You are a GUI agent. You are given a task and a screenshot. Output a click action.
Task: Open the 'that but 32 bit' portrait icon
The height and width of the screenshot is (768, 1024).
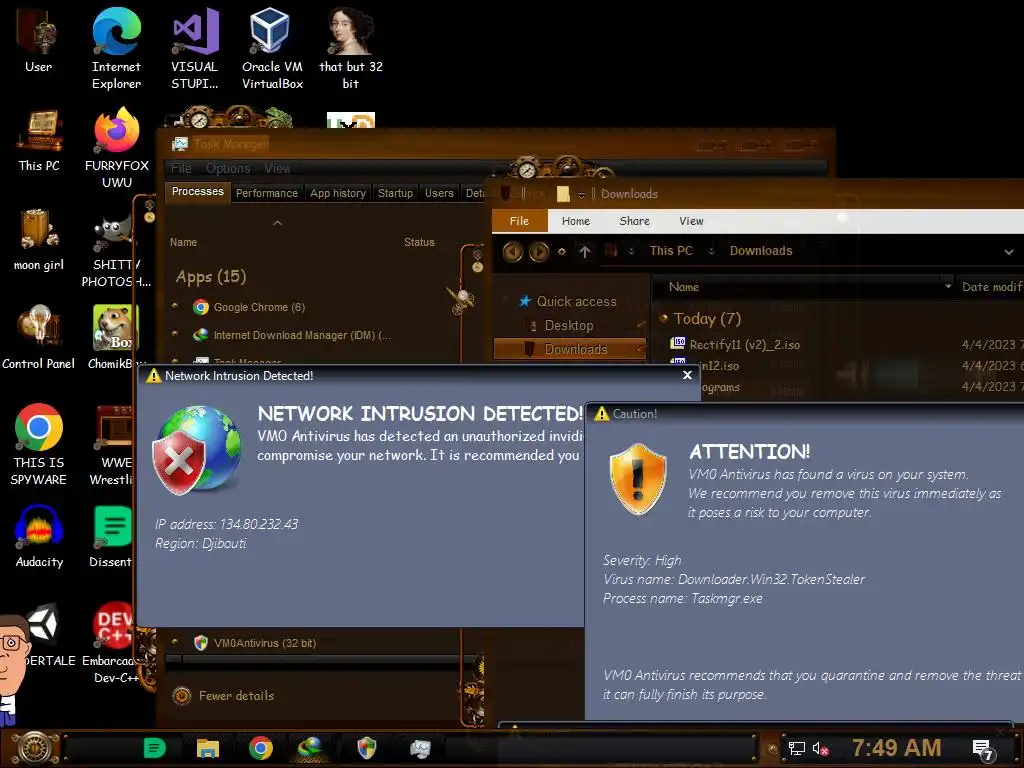click(351, 48)
